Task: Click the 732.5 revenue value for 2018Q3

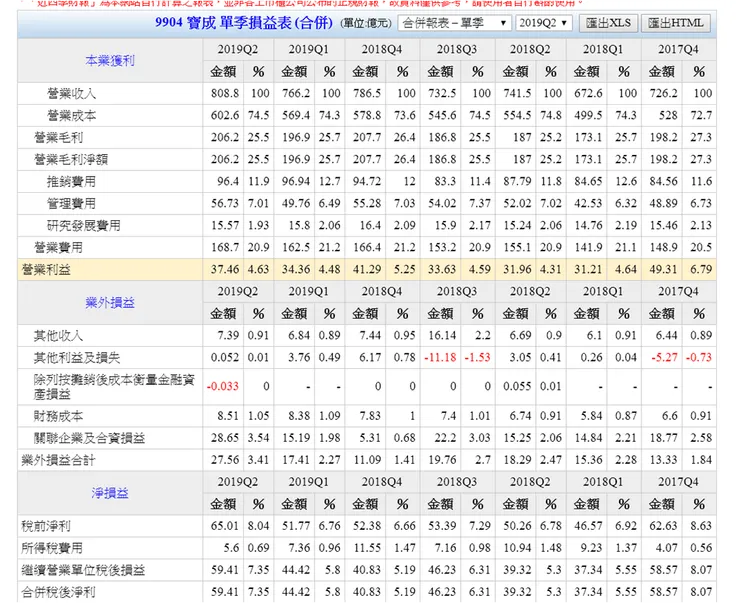Action: pyautogui.click(x=442, y=93)
